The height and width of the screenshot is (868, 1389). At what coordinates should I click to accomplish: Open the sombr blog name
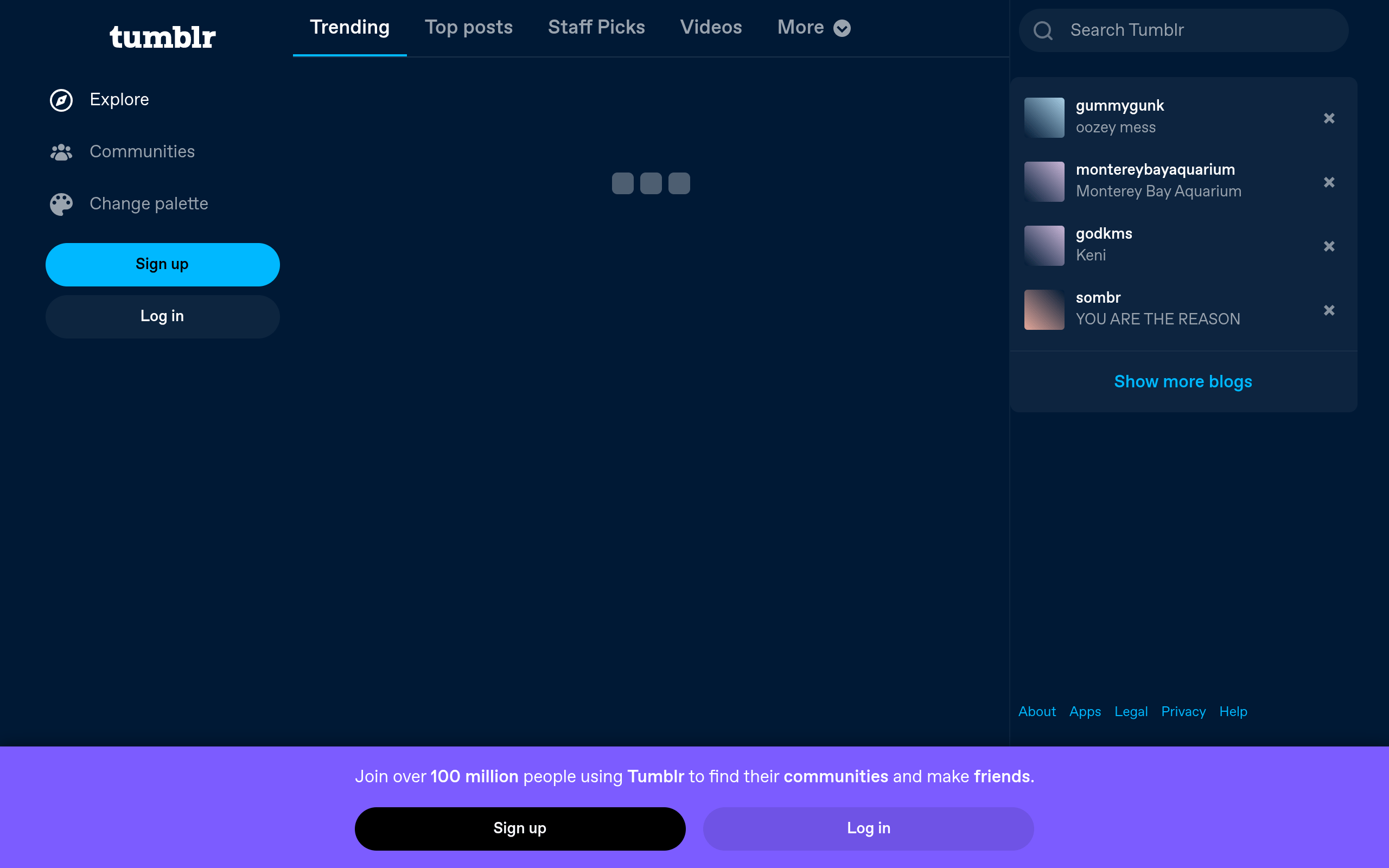point(1098,298)
